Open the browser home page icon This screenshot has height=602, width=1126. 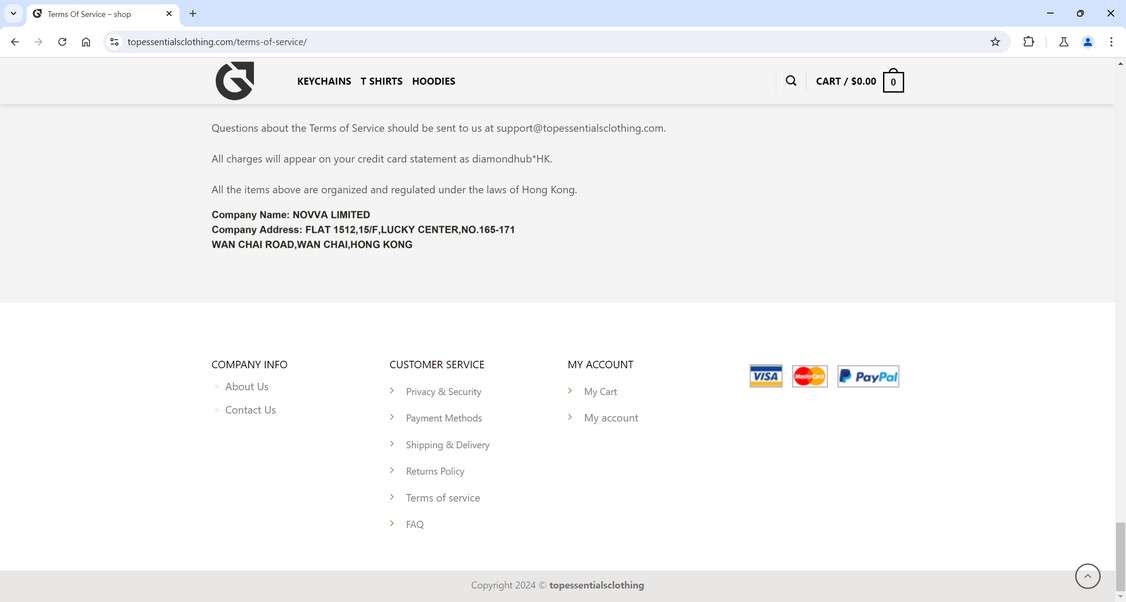click(x=86, y=42)
